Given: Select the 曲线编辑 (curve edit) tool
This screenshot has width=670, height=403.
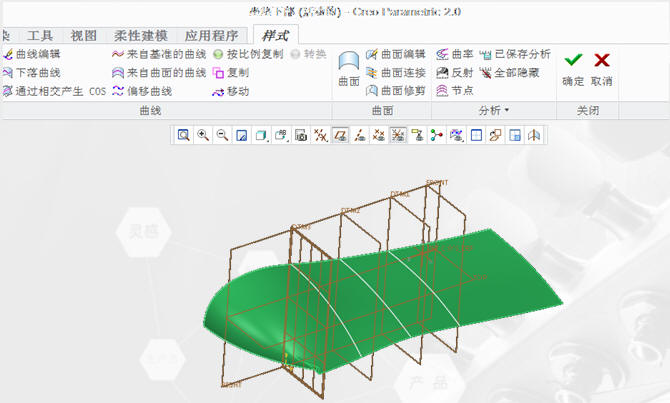Looking at the screenshot, I should click(x=32, y=54).
